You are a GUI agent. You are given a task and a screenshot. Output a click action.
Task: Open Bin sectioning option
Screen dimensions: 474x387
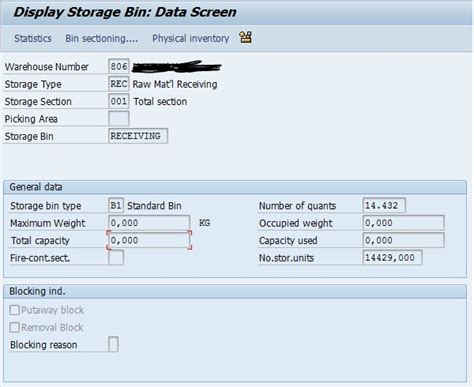point(102,39)
